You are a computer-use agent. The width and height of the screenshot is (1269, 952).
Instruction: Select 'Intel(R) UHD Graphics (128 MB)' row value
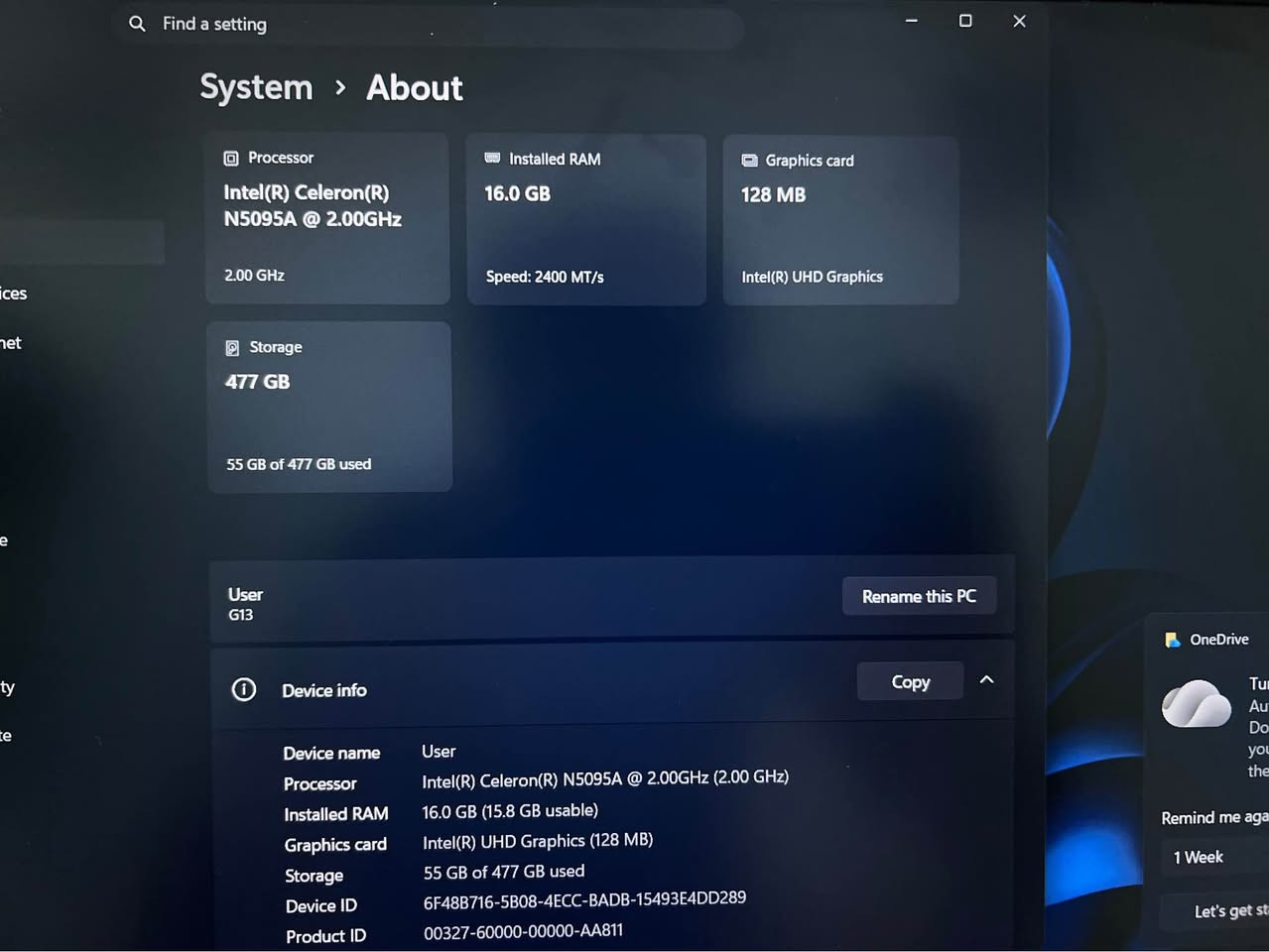[538, 841]
